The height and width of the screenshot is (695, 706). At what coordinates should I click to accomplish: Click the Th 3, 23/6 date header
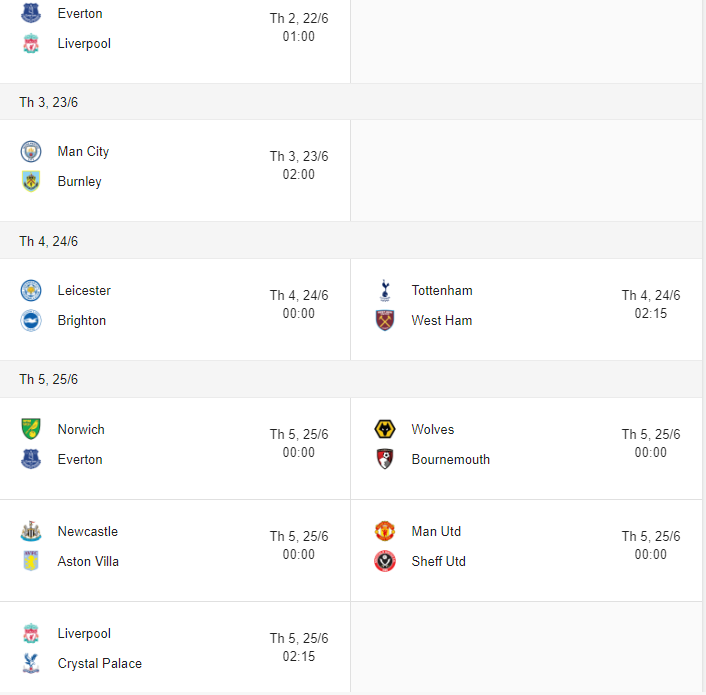(48, 103)
